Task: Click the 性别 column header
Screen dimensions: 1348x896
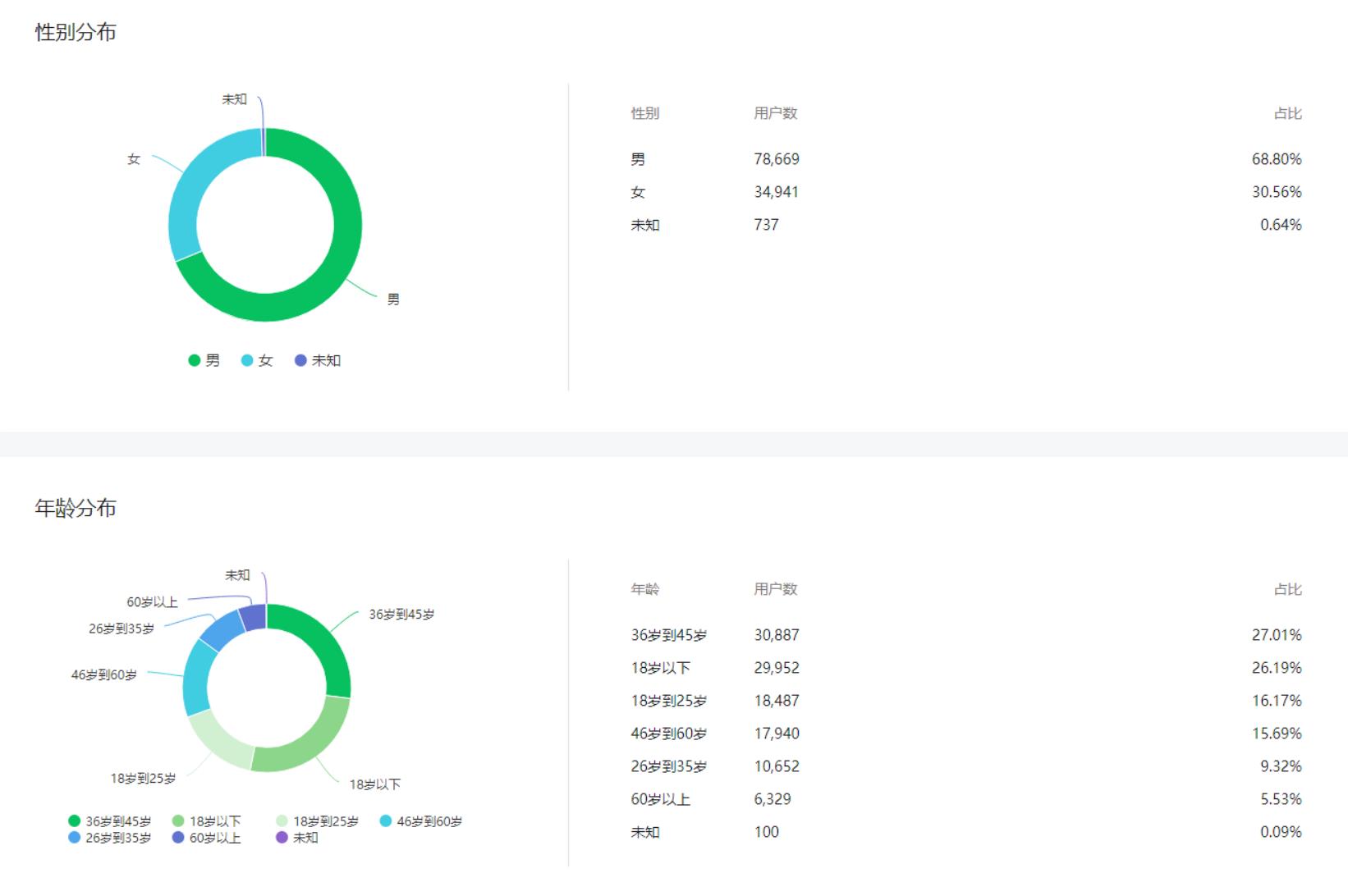Action: 644,113
